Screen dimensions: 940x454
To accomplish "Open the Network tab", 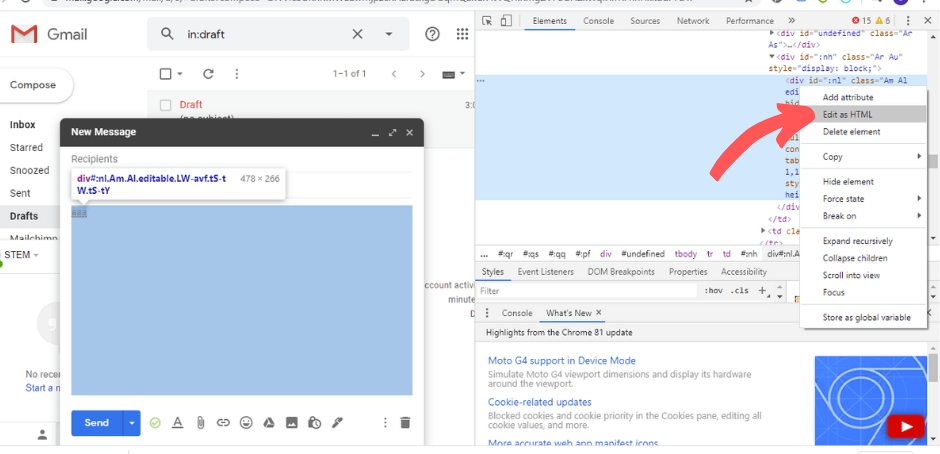I will (693, 21).
